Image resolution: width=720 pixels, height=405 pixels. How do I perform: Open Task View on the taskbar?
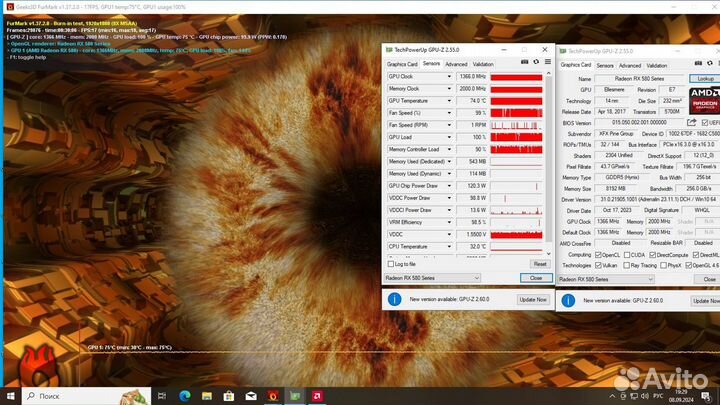point(162,396)
